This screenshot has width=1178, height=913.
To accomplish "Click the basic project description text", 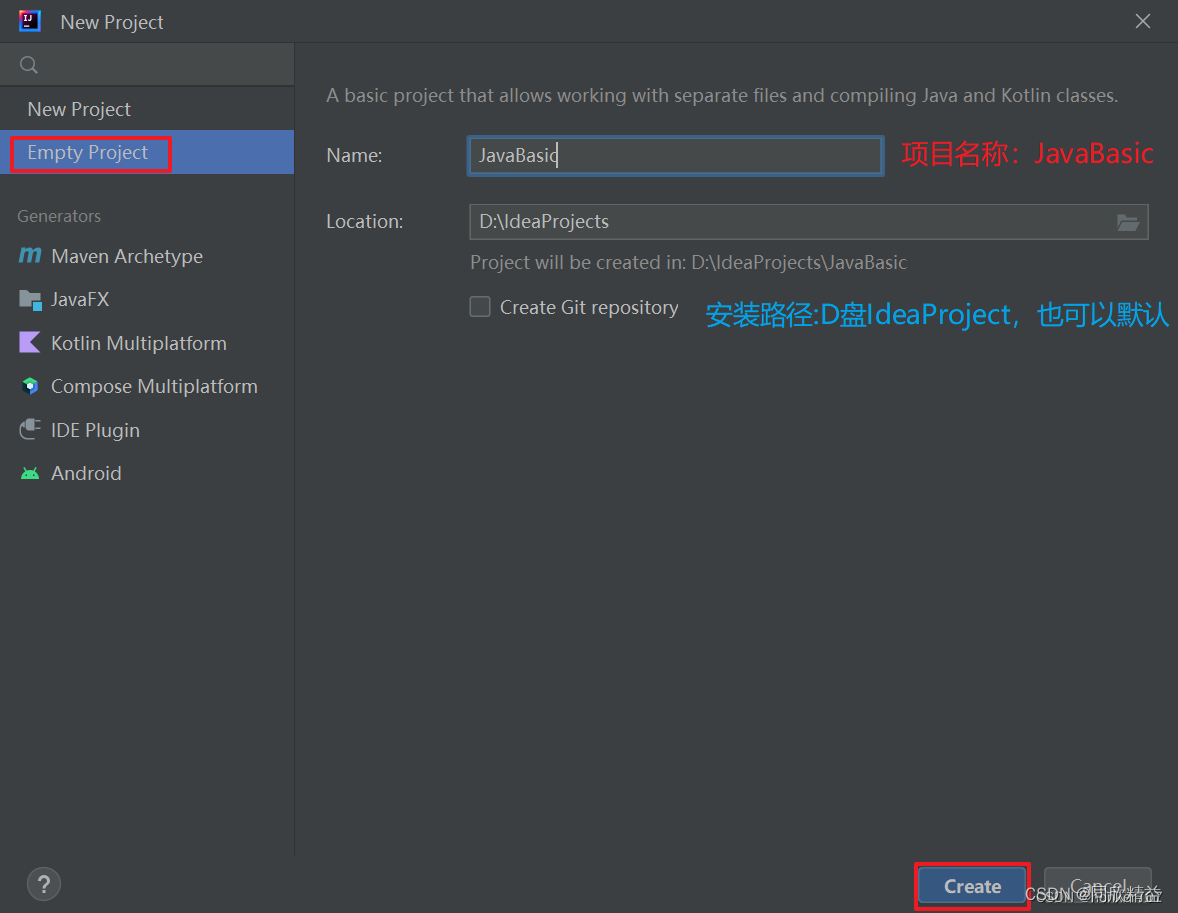I will point(722,95).
